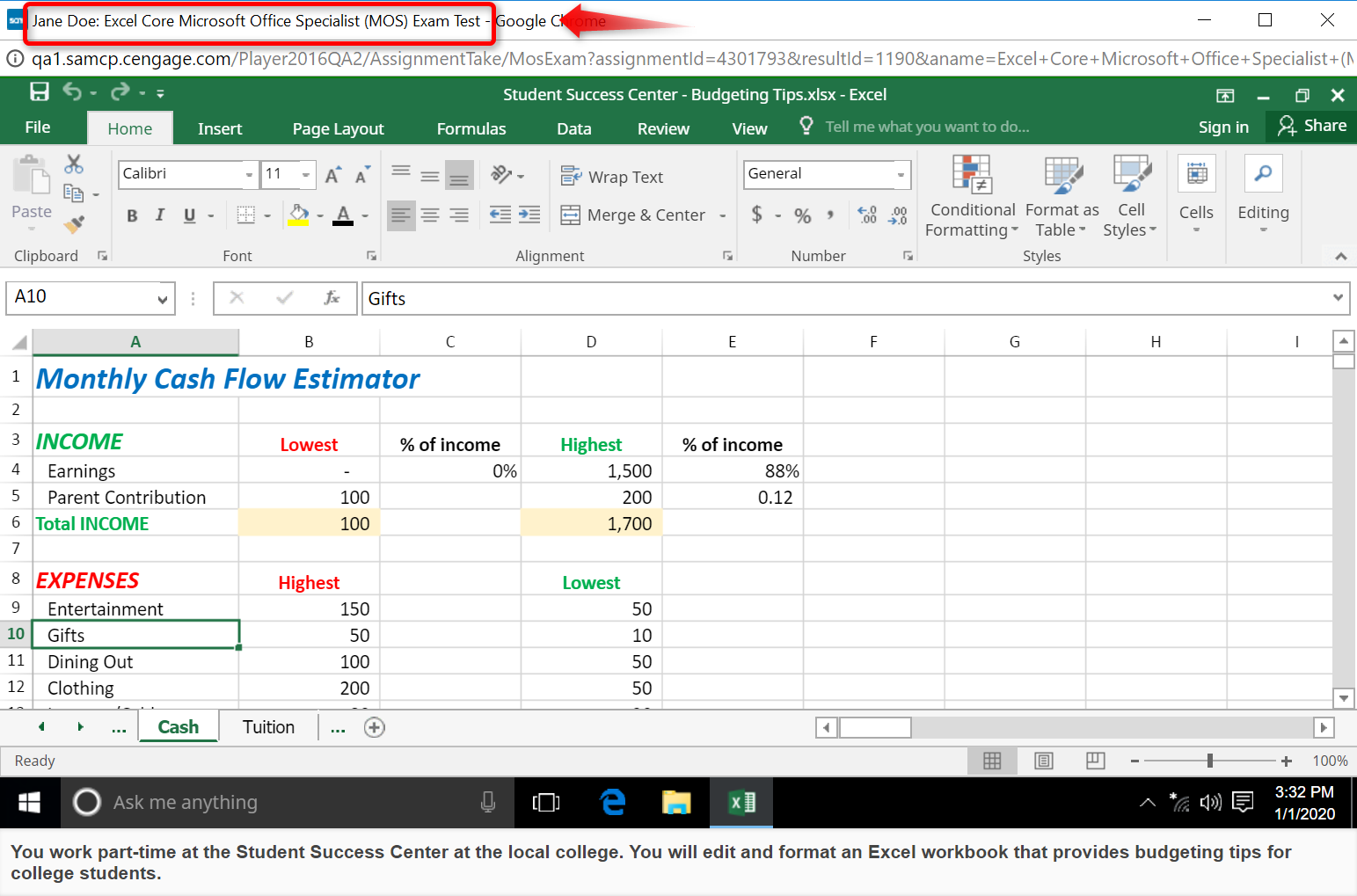Toggle Italic formatting
The image size is (1357, 896).
click(x=160, y=215)
